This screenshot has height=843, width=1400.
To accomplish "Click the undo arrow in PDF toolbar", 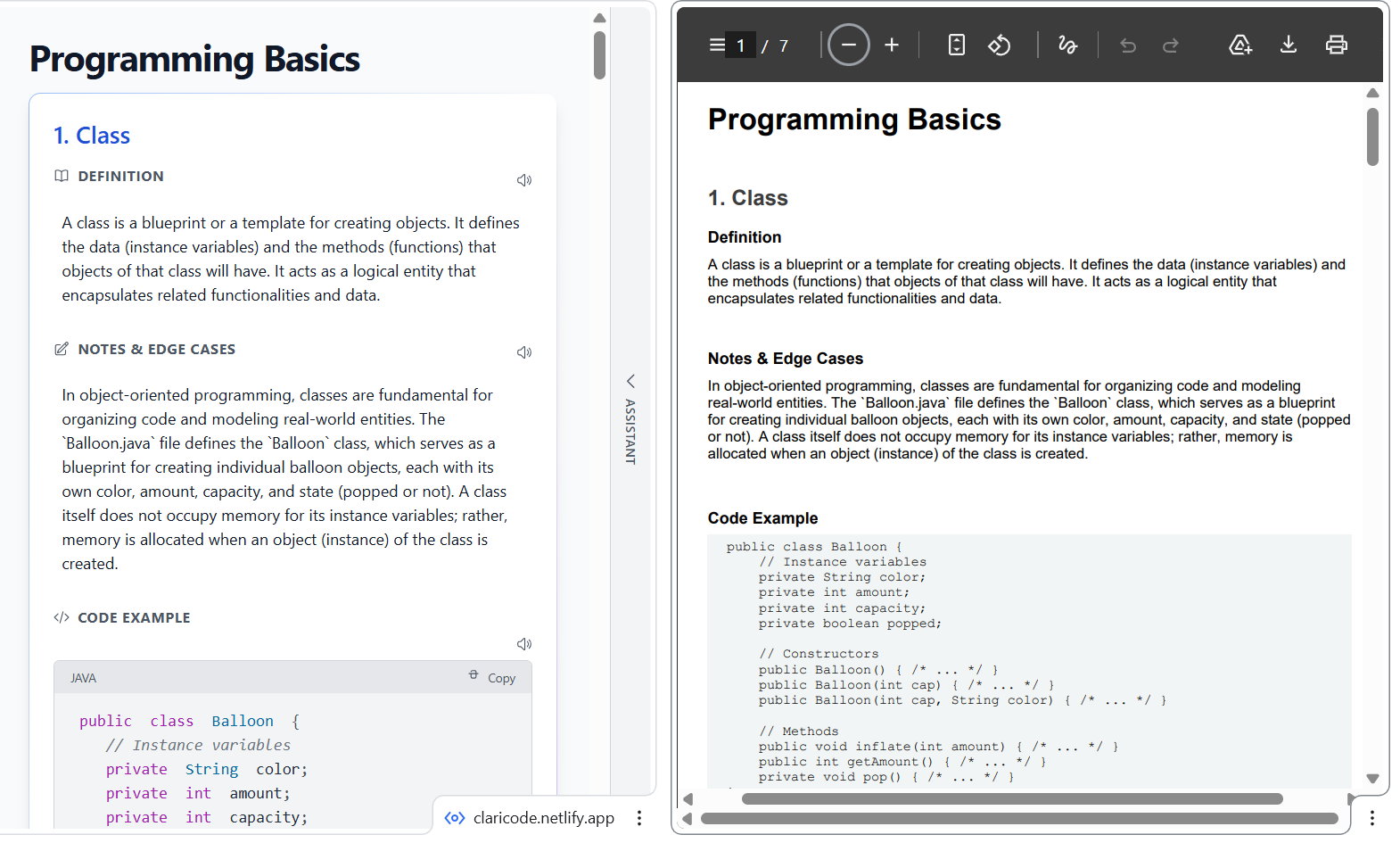I will click(x=1128, y=45).
